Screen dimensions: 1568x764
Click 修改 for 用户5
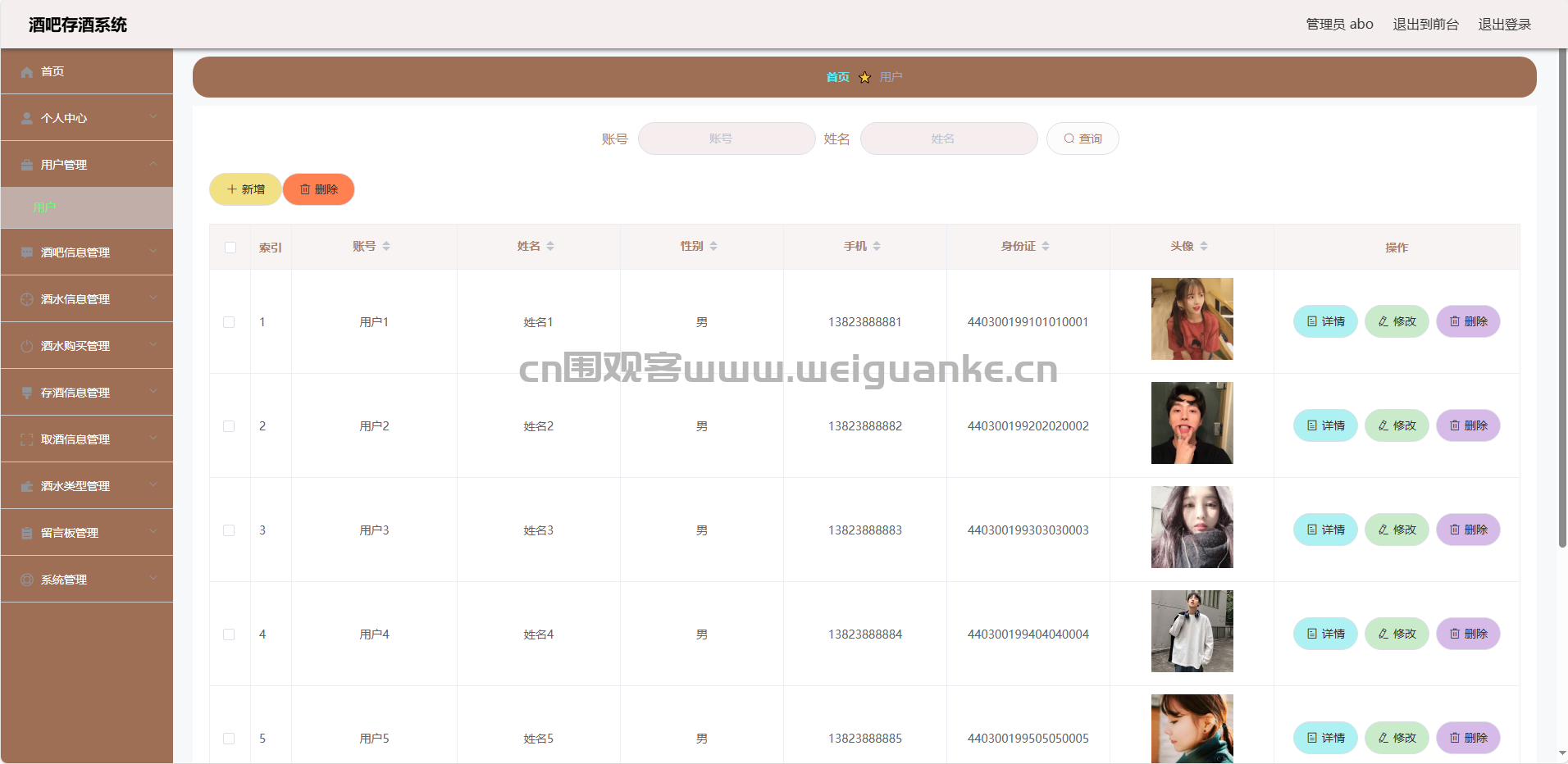click(1397, 738)
